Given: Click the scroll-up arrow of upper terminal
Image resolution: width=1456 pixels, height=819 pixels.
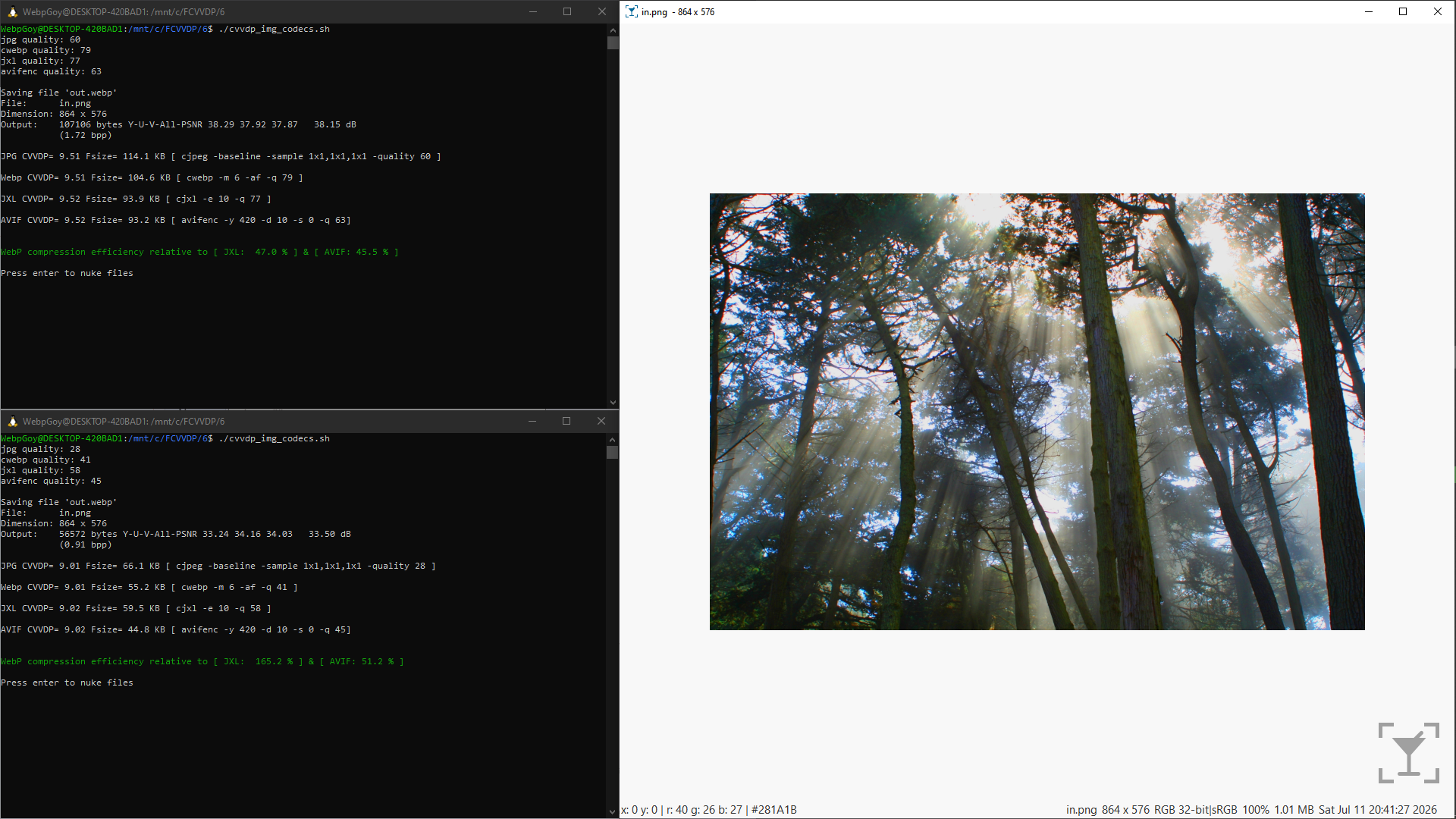Looking at the screenshot, I should [613, 30].
